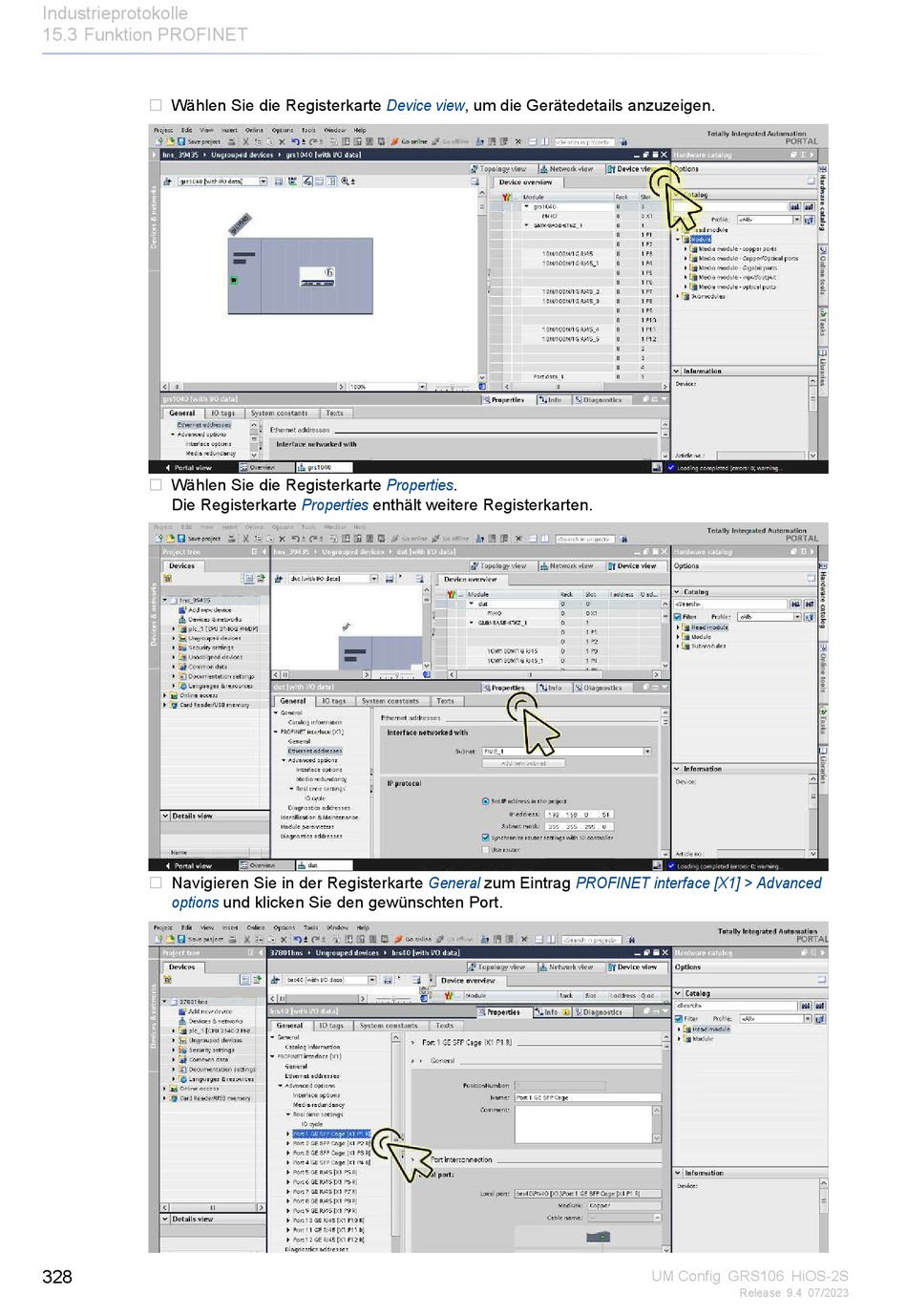
Task: Expand 'Online access' in the dut project tree
Action: pyautogui.click(x=165, y=695)
